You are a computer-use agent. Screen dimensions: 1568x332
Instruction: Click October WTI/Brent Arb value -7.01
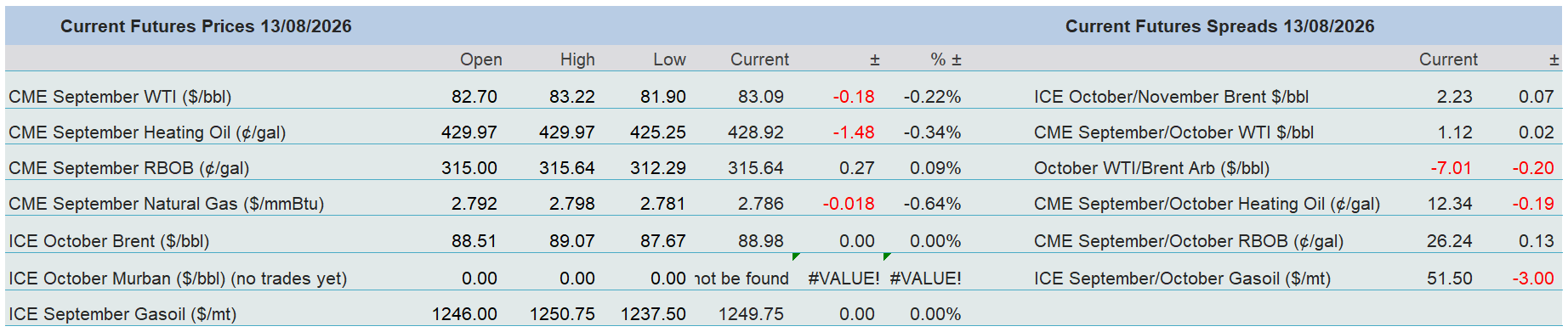pos(1451,168)
